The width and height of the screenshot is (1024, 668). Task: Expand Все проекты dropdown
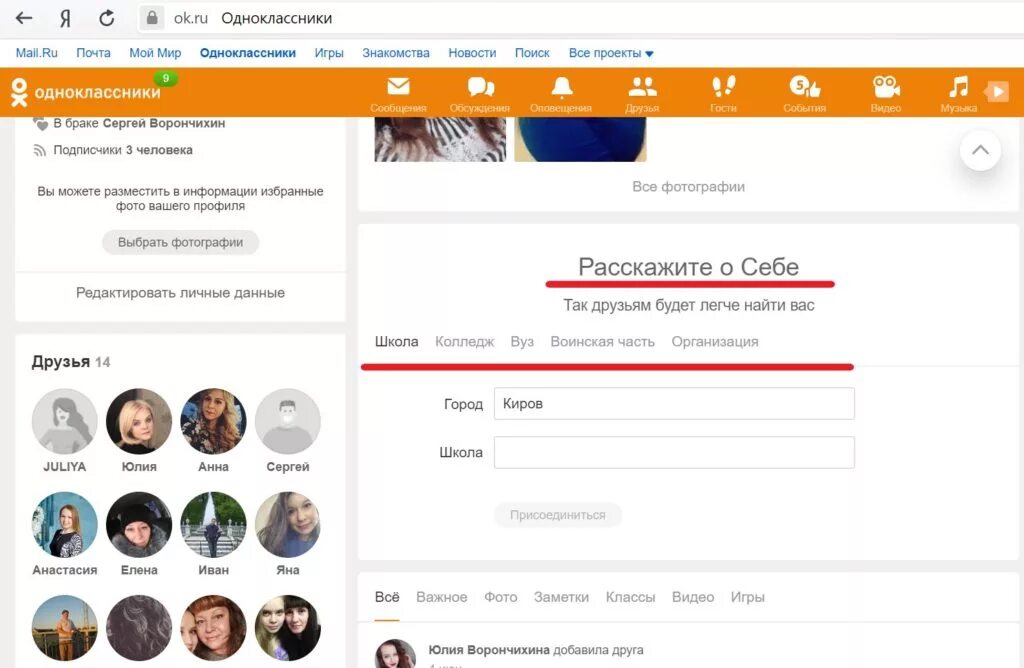pos(611,53)
